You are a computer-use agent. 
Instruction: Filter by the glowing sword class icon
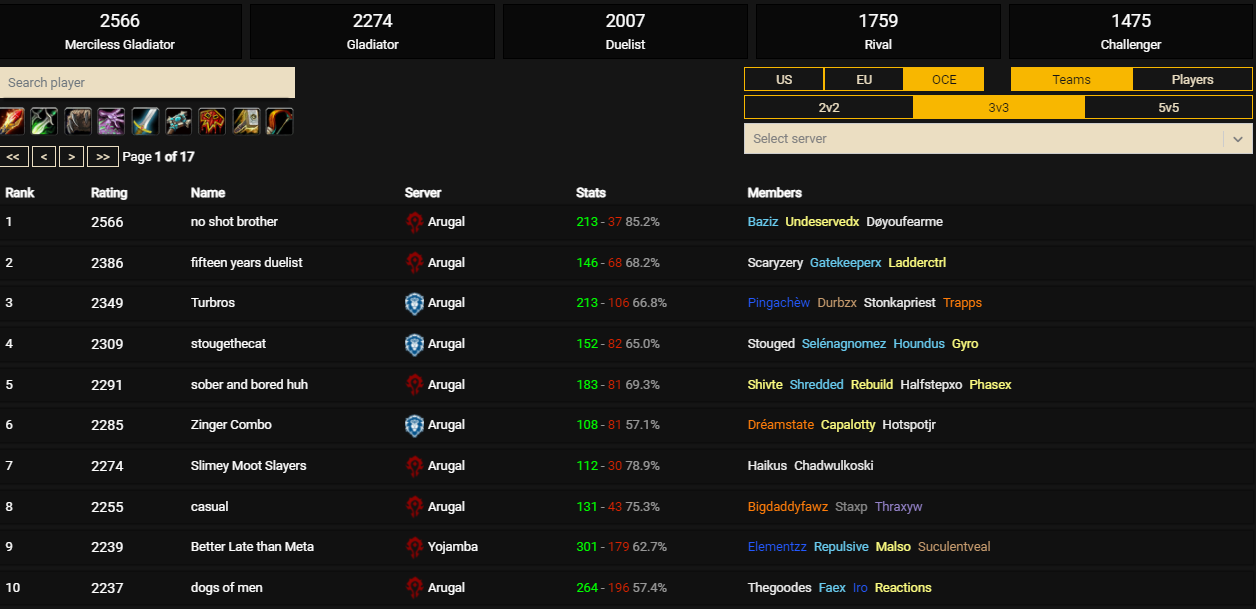coord(145,122)
